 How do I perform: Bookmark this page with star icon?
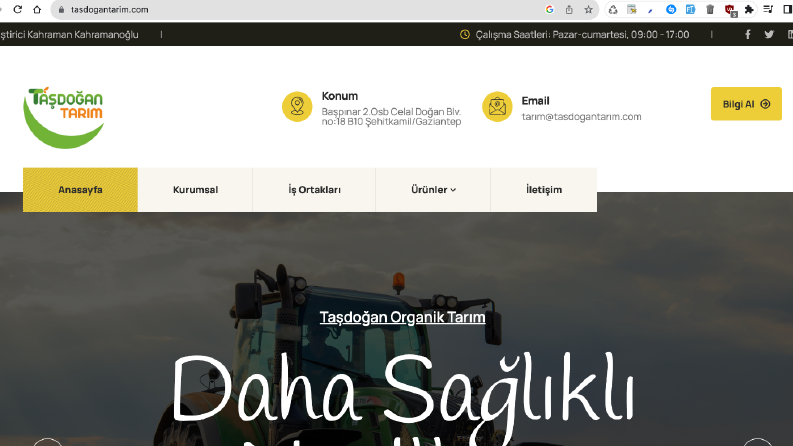pyautogui.click(x=588, y=9)
